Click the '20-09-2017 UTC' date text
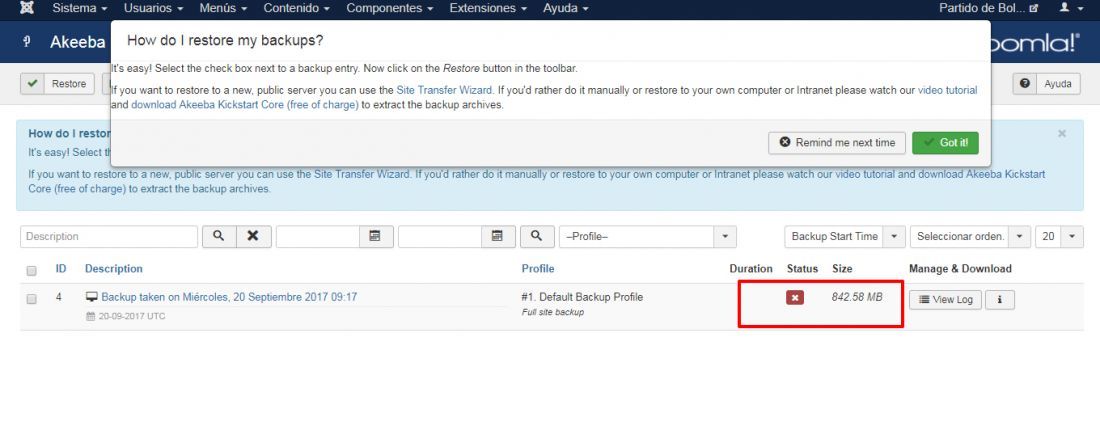Viewport: 1100px width, 430px height. [132, 316]
